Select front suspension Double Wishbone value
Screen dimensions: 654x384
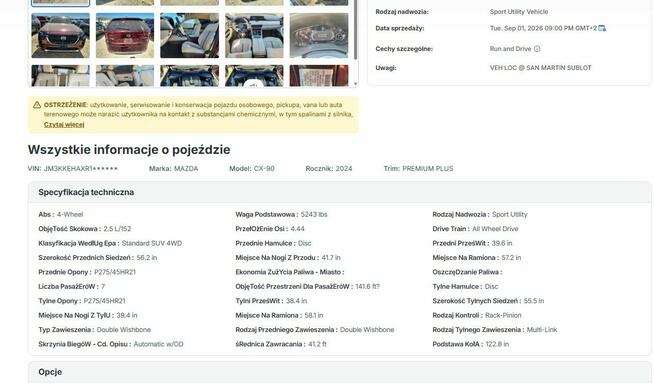point(367,330)
